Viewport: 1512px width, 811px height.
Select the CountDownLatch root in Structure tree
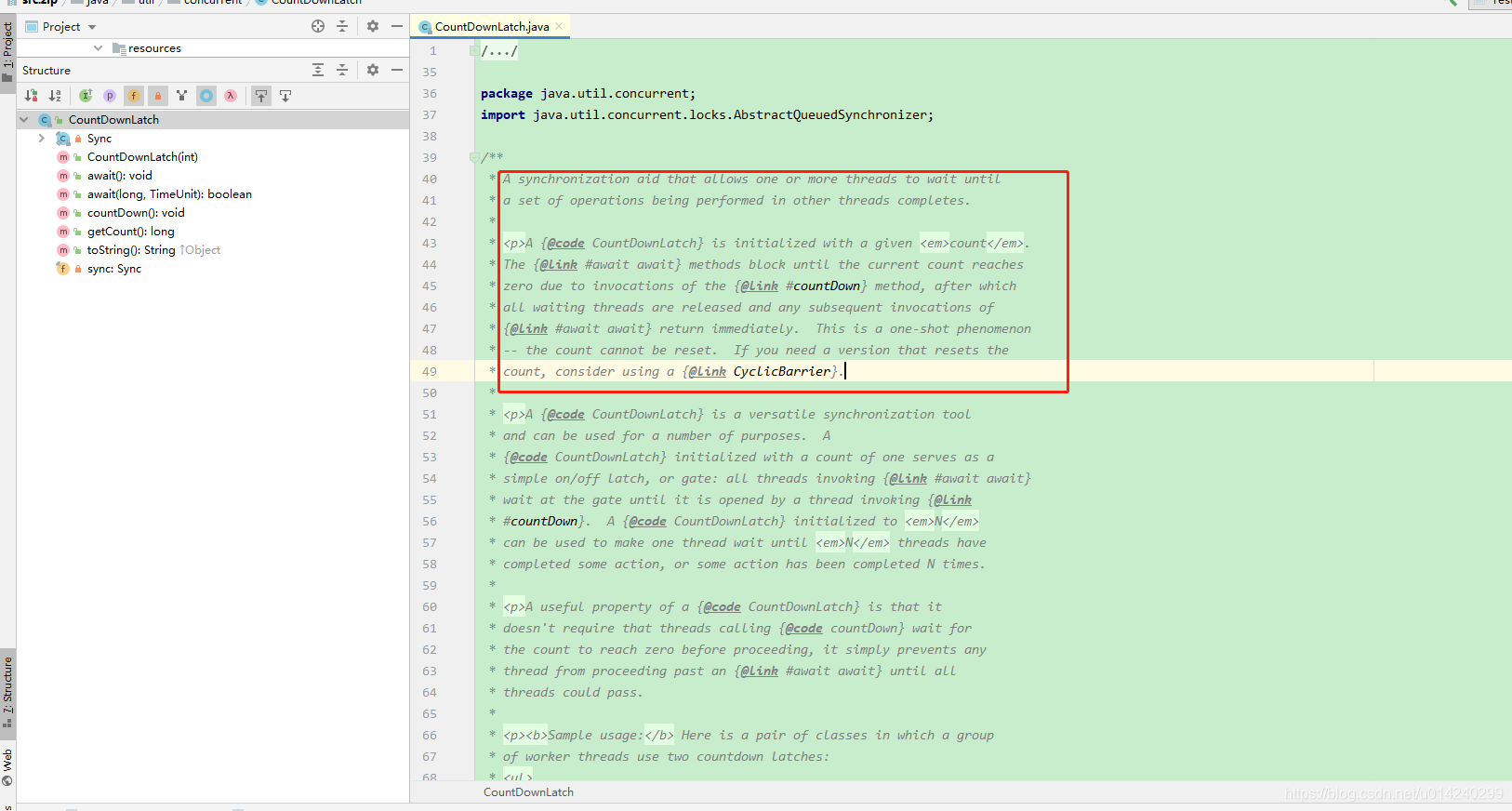click(x=113, y=120)
